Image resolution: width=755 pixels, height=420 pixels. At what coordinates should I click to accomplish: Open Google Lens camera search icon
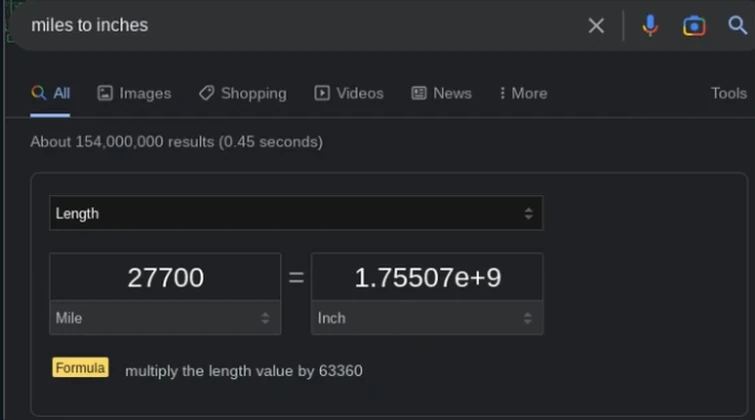pos(694,26)
